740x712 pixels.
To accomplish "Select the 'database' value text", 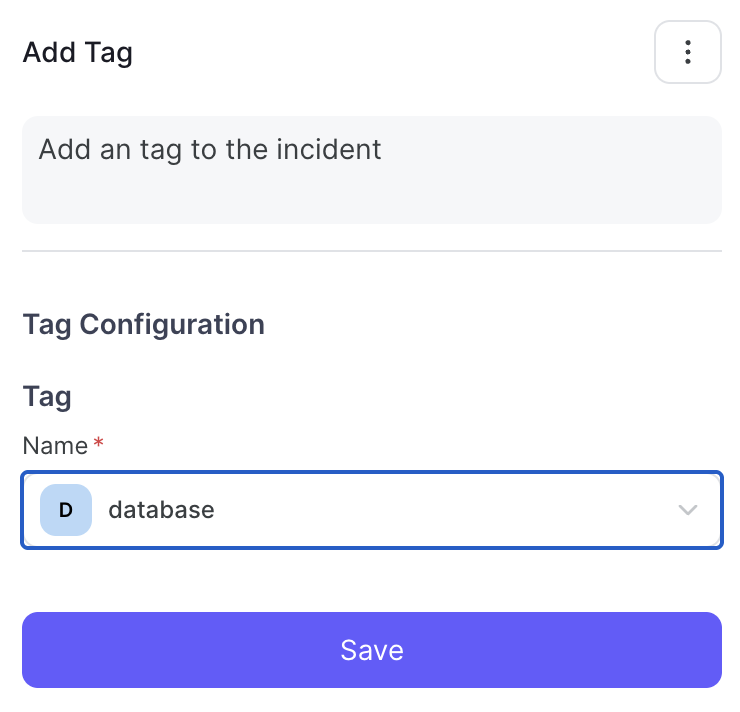I will pos(161,510).
